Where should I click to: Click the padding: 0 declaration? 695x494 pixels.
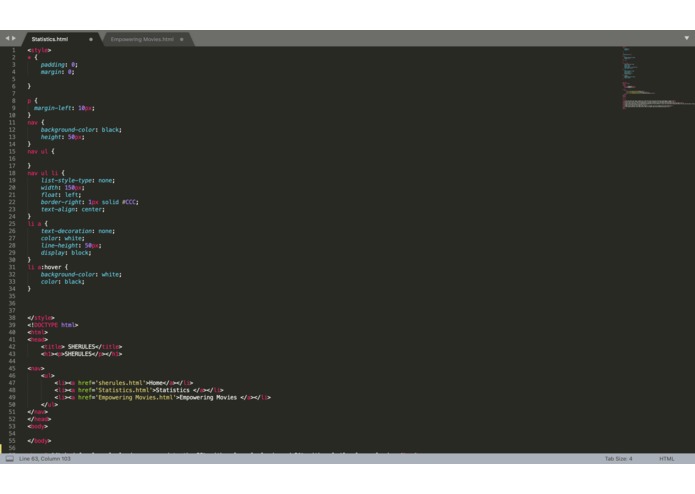coord(59,65)
